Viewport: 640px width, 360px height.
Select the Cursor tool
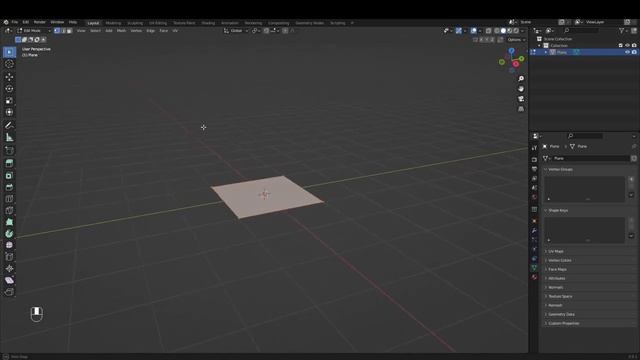(9, 64)
